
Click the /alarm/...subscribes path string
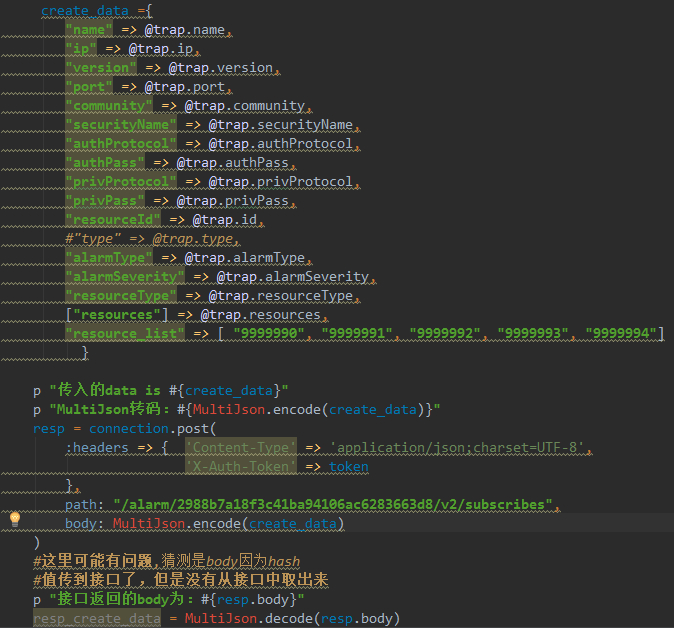[333, 505]
